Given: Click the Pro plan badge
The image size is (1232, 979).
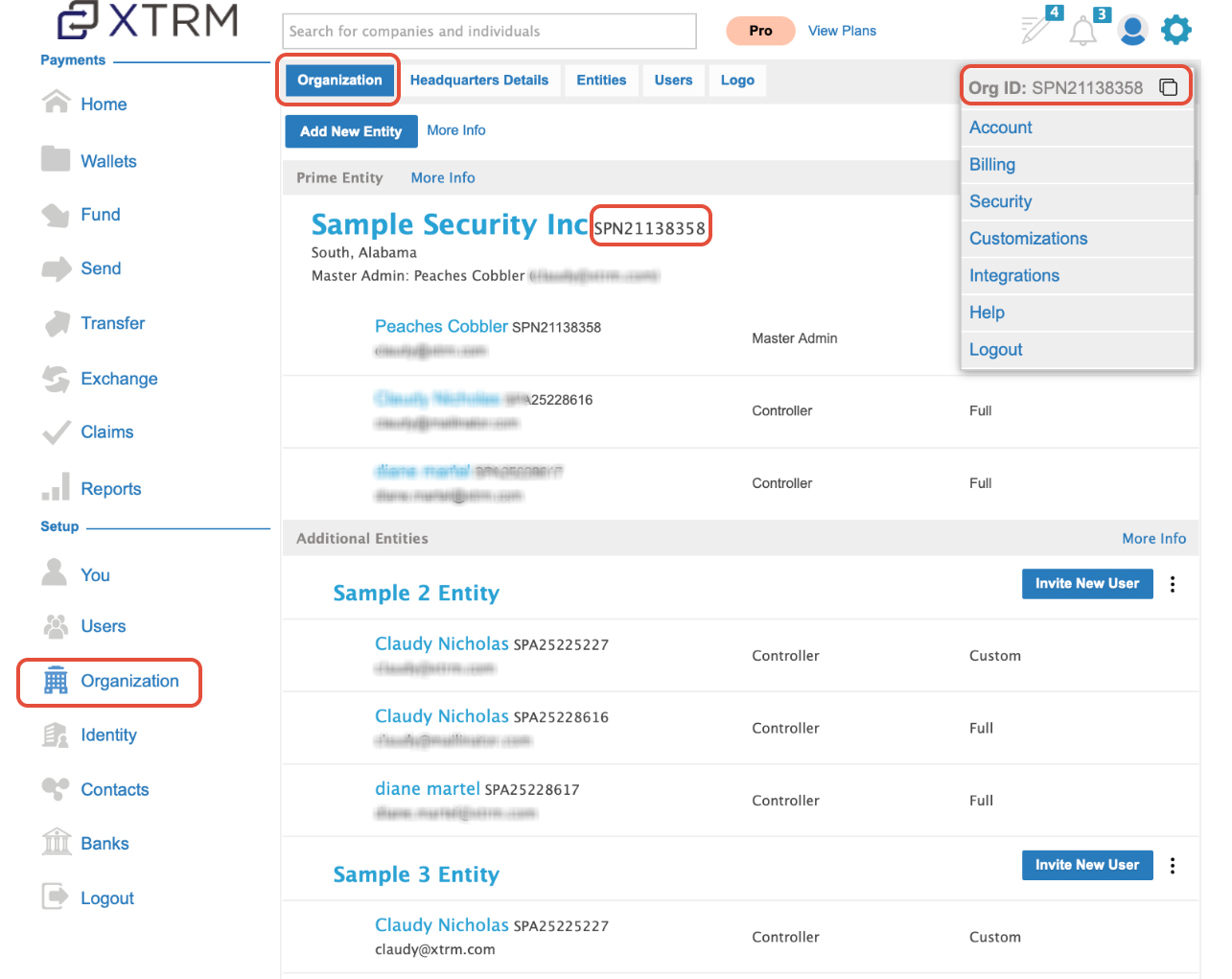Looking at the screenshot, I should [760, 31].
